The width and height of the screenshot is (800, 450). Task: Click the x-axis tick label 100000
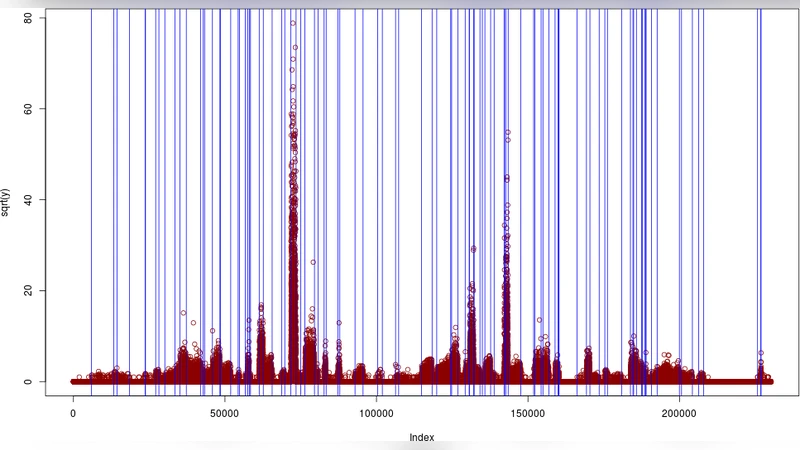[x=376, y=412]
